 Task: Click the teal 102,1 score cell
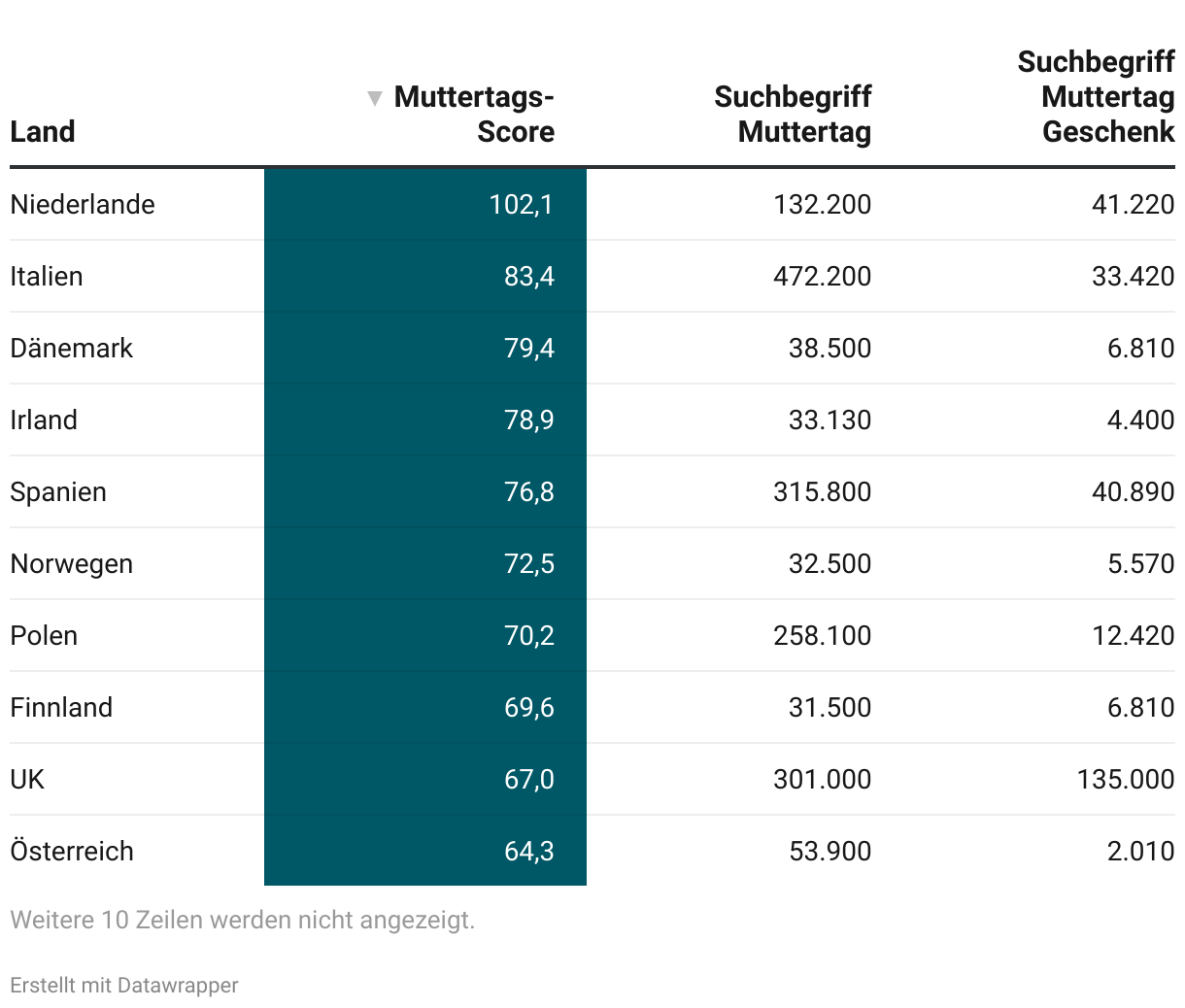coord(521,204)
